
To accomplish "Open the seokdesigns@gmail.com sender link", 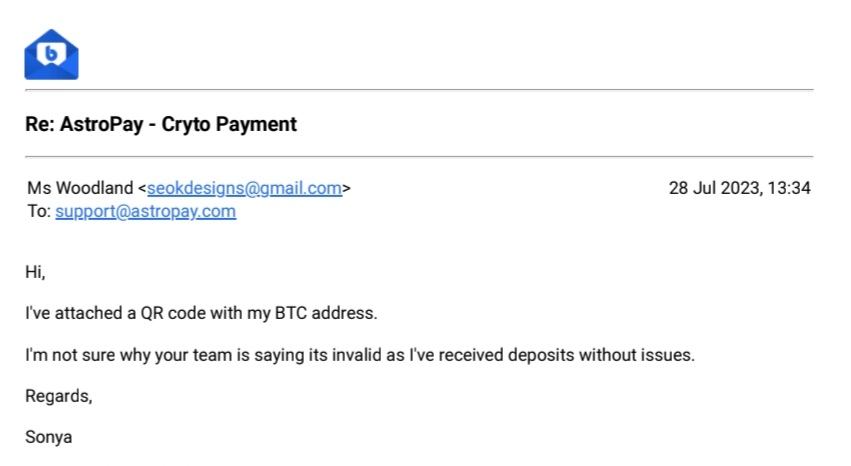I will pyautogui.click(x=244, y=188).
